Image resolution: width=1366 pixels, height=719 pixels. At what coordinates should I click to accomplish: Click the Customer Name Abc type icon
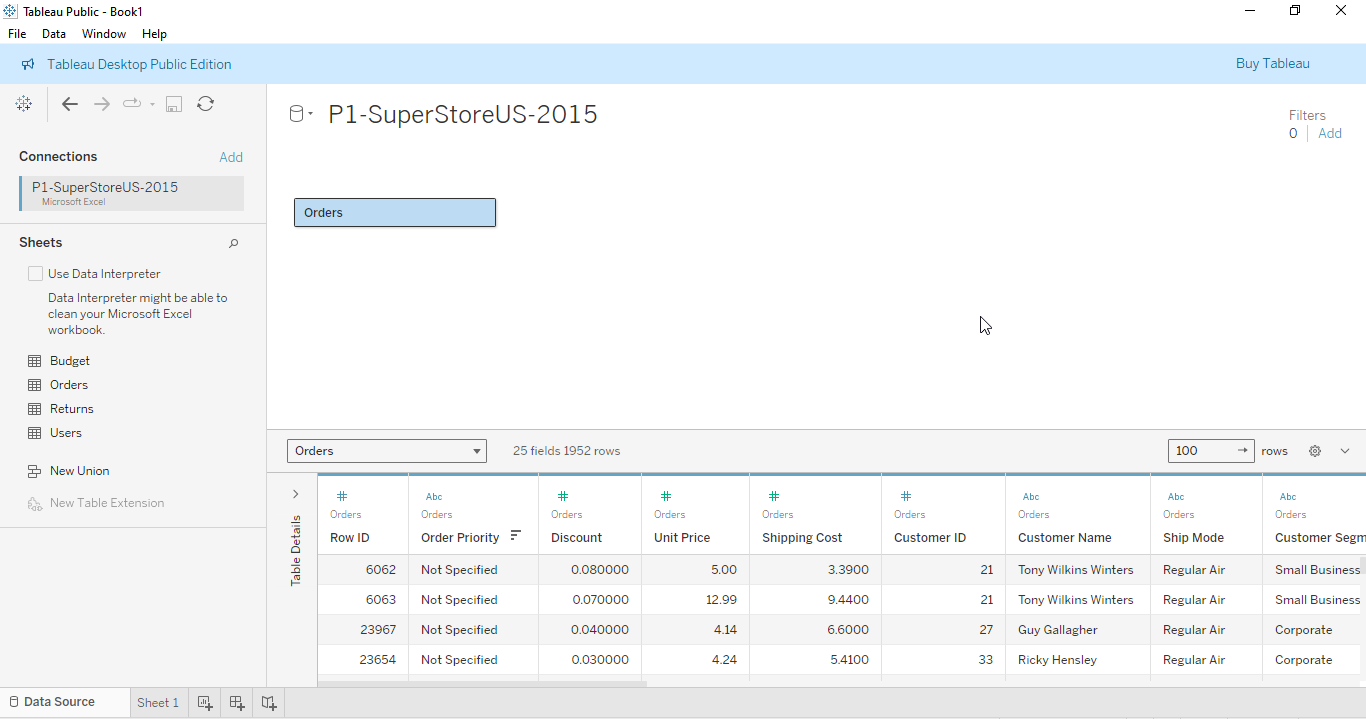tap(1031, 496)
